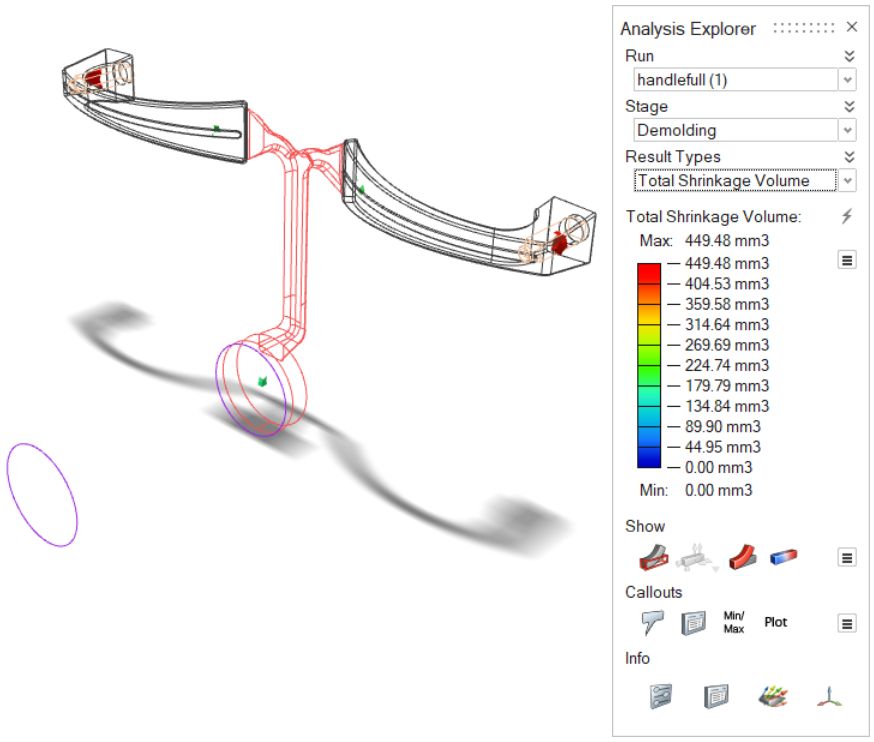The height and width of the screenshot is (742, 874).
Task: Open the handlefull (1) run dropdown
Action: (847, 80)
